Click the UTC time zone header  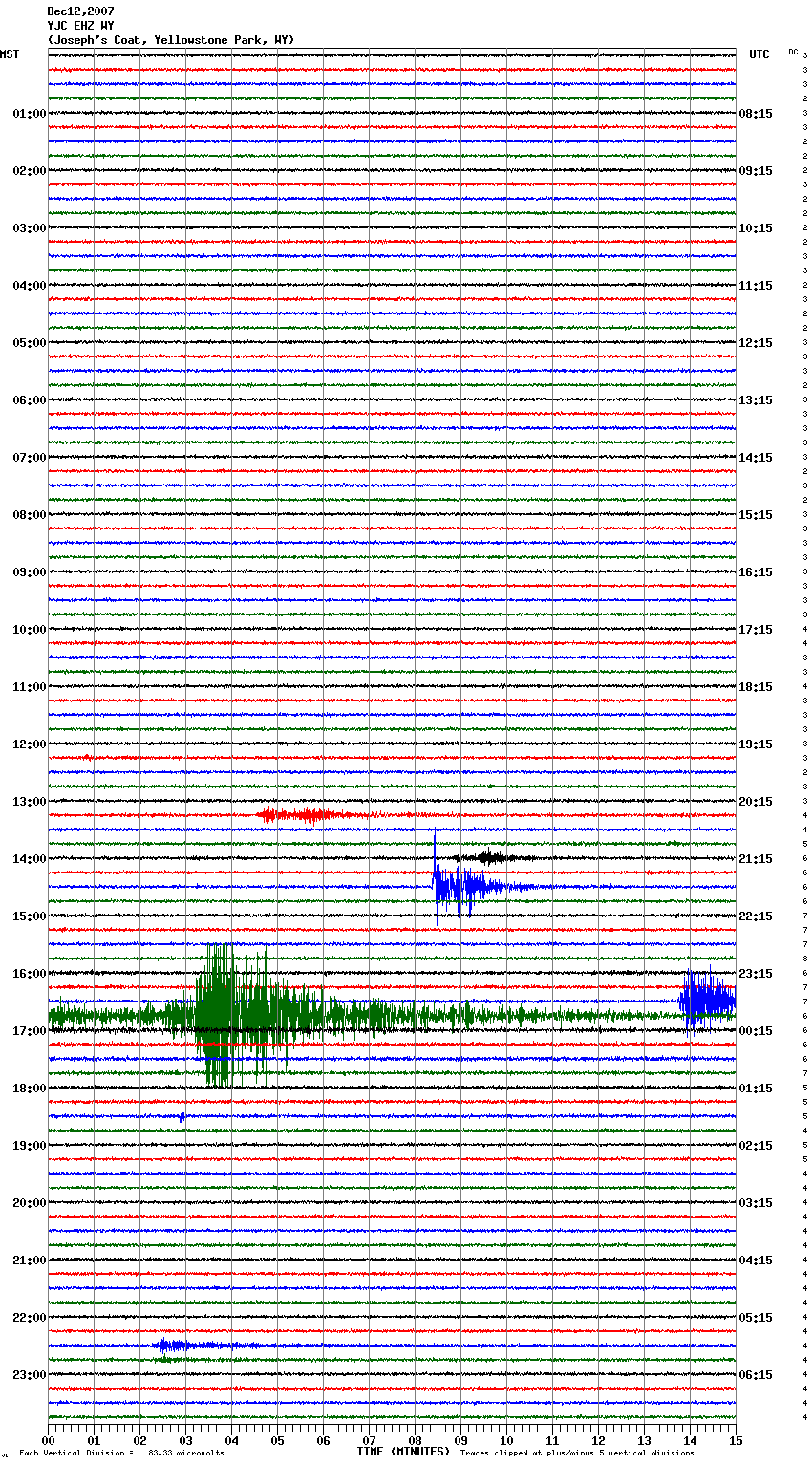coord(759,54)
